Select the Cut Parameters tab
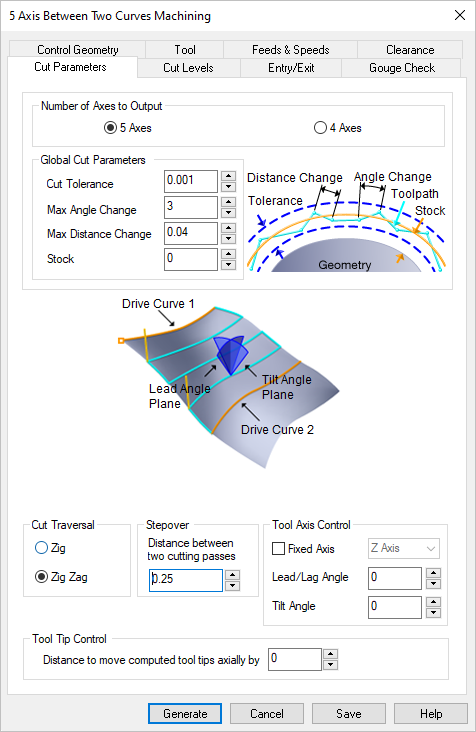 (x=70, y=67)
